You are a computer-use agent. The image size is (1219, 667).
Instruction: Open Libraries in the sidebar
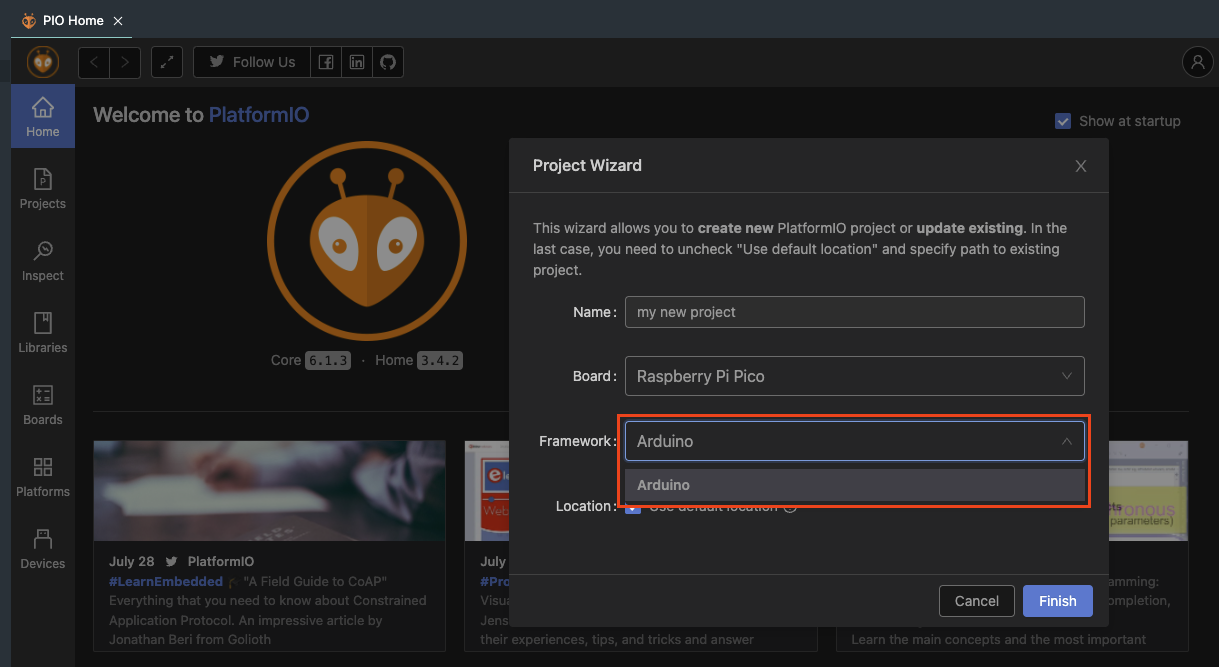tap(43, 332)
